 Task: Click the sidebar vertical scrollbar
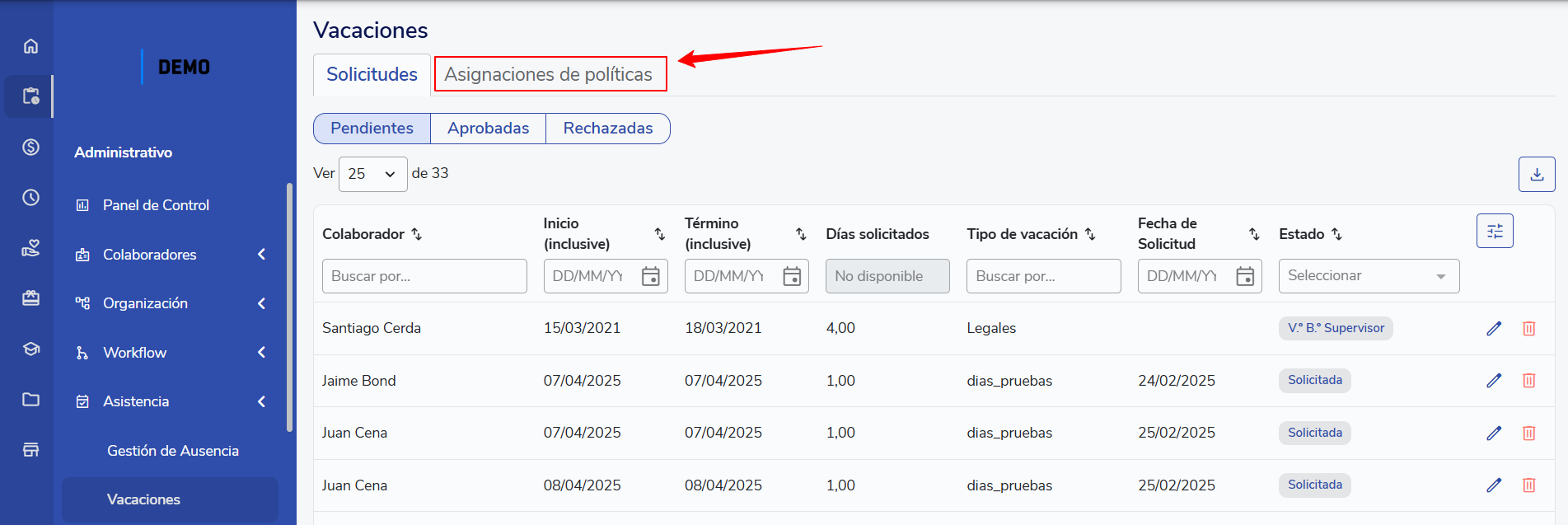(289, 307)
